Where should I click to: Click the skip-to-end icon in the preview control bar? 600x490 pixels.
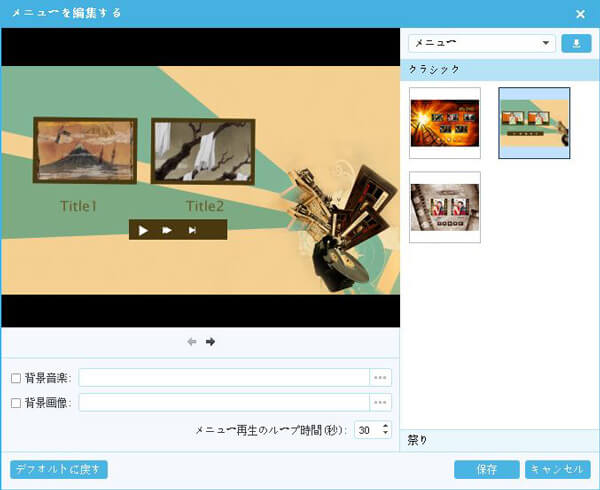coord(192,230)
